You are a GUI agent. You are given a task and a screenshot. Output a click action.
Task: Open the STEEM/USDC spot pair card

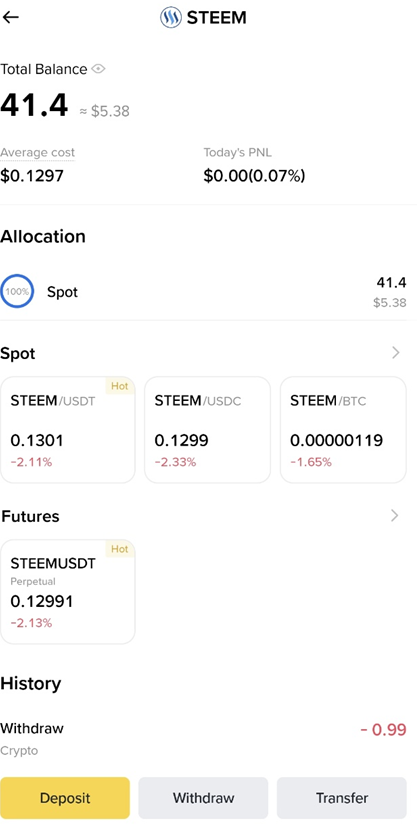point(207,430)
